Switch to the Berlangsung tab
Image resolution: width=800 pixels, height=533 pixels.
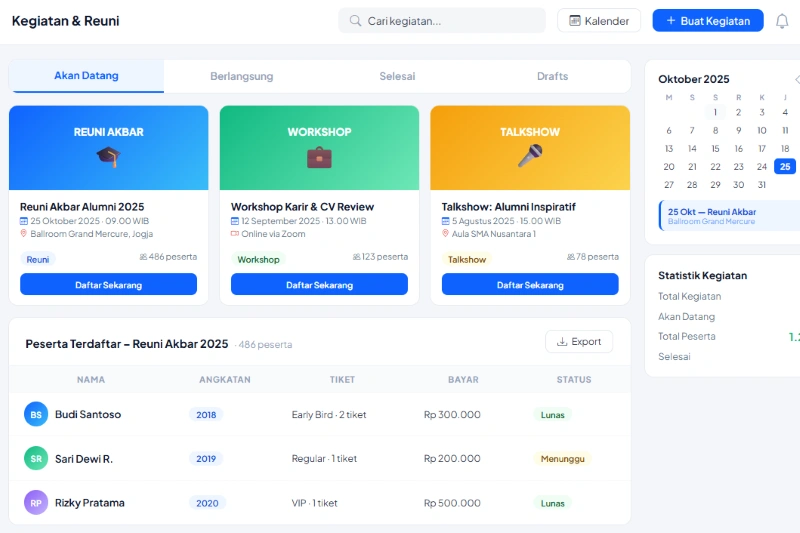pyautogui.click(x=241, y=76)
